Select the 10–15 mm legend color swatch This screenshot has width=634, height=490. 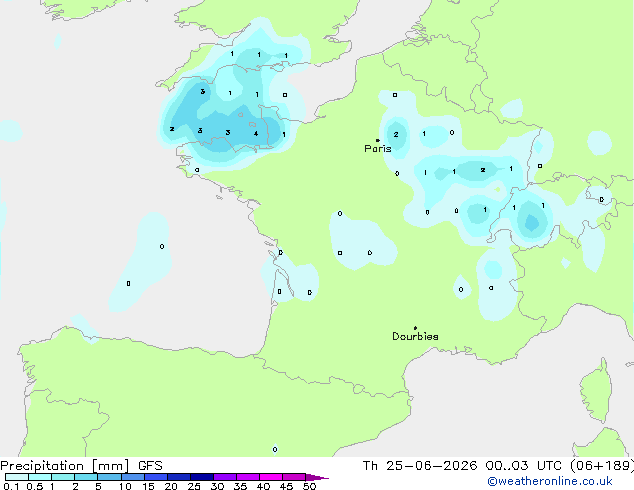tap(132, 477)
